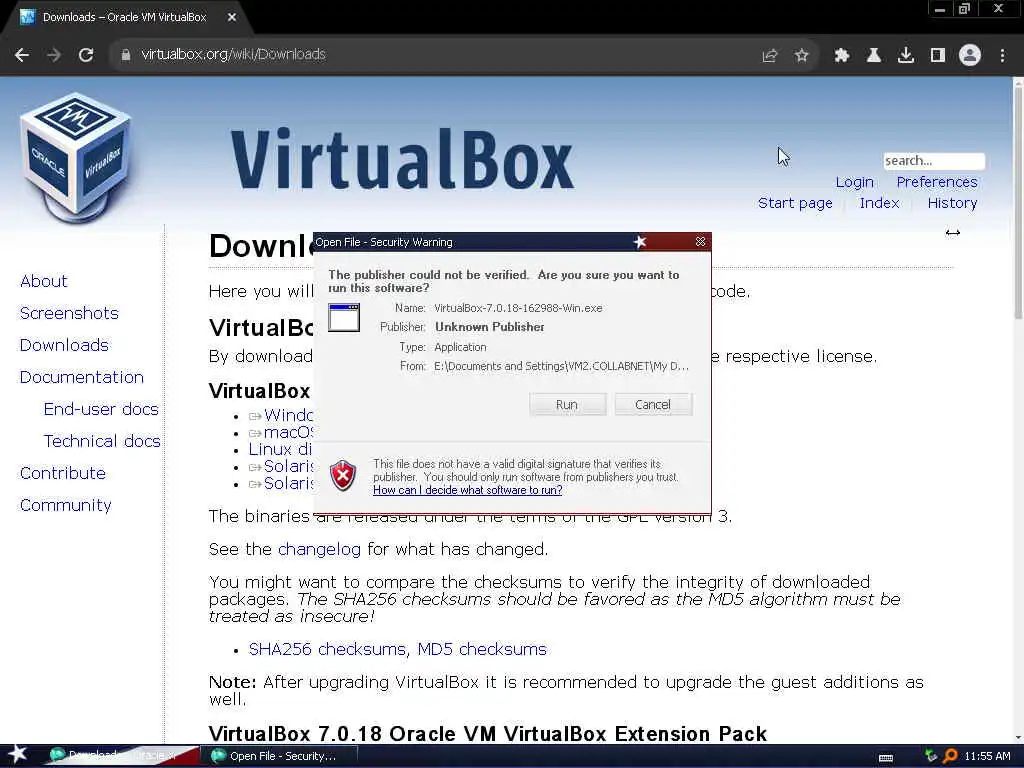Open the Login link
1024x768 pixels.
click(x=854, y=182)
